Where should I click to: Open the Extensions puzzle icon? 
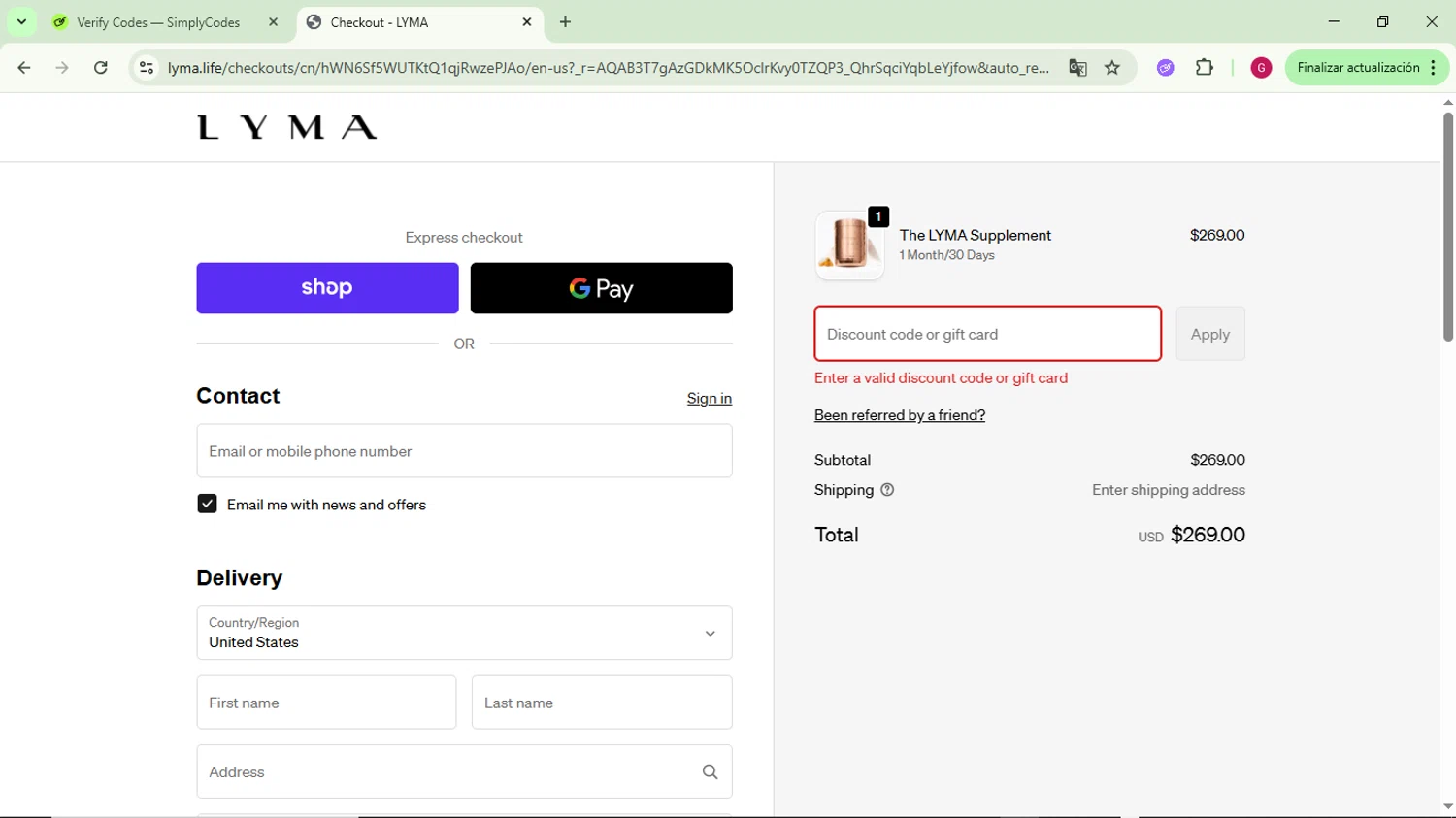click(x=1205, y=68)
